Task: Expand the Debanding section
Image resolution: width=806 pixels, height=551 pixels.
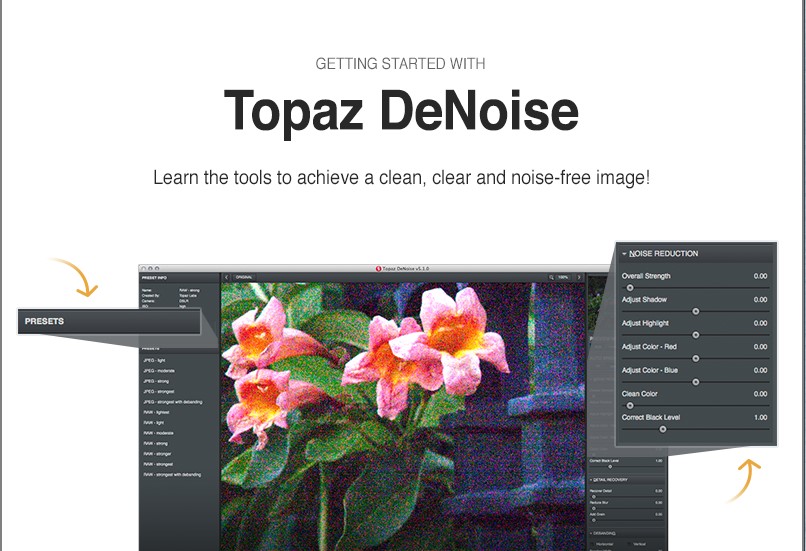Action: [592, 533]
